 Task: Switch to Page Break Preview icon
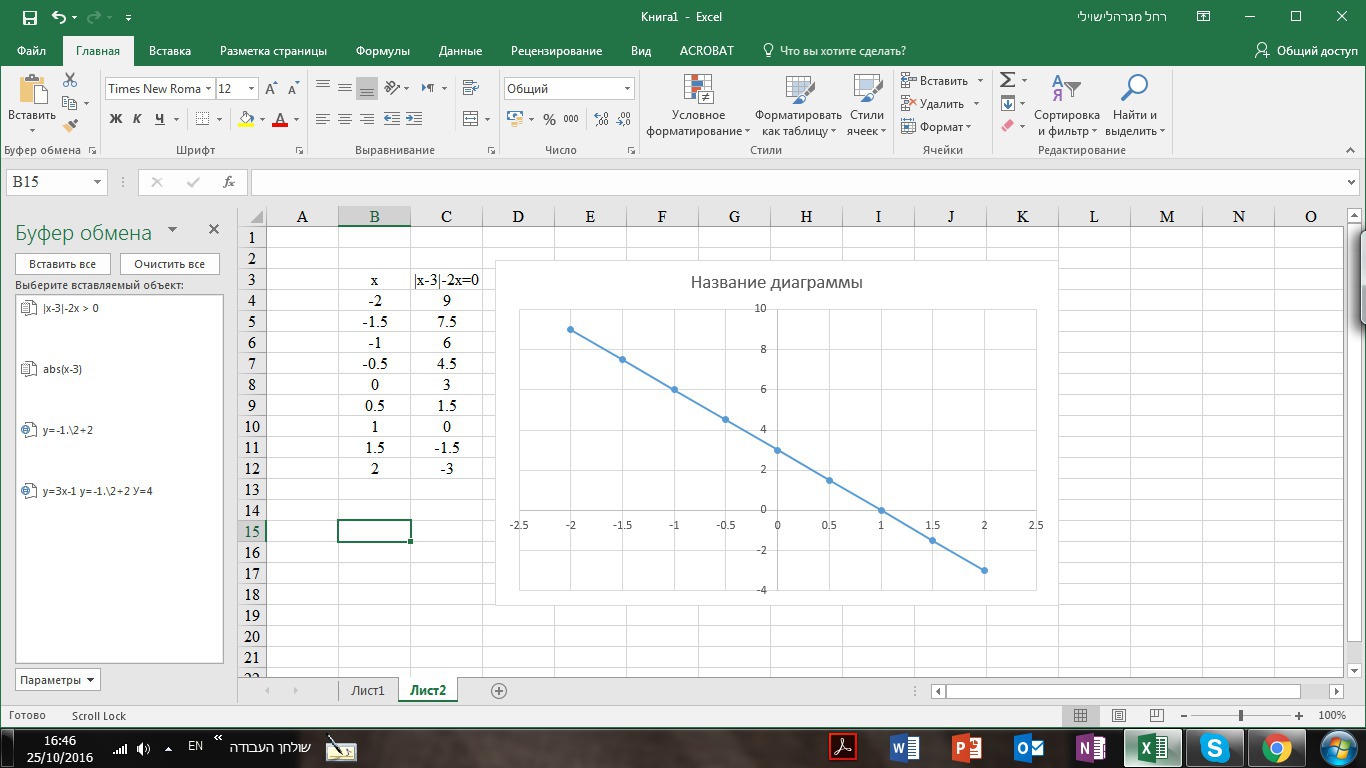[1157, 715]
